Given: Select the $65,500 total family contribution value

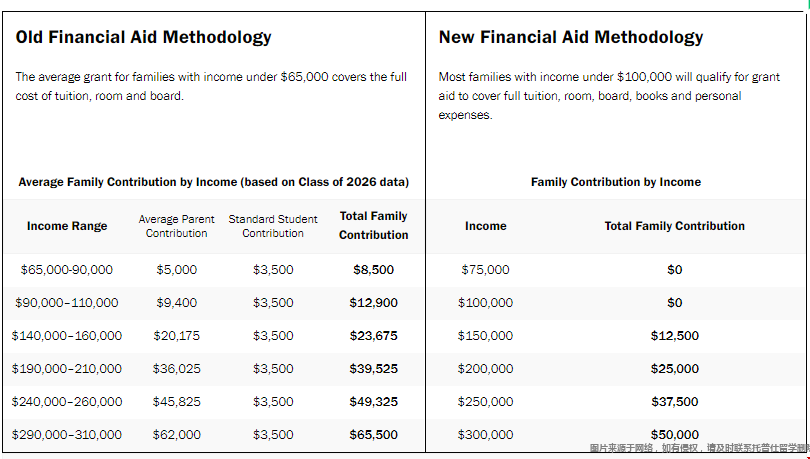Looking at the screenshot, I should coord(374,435).
